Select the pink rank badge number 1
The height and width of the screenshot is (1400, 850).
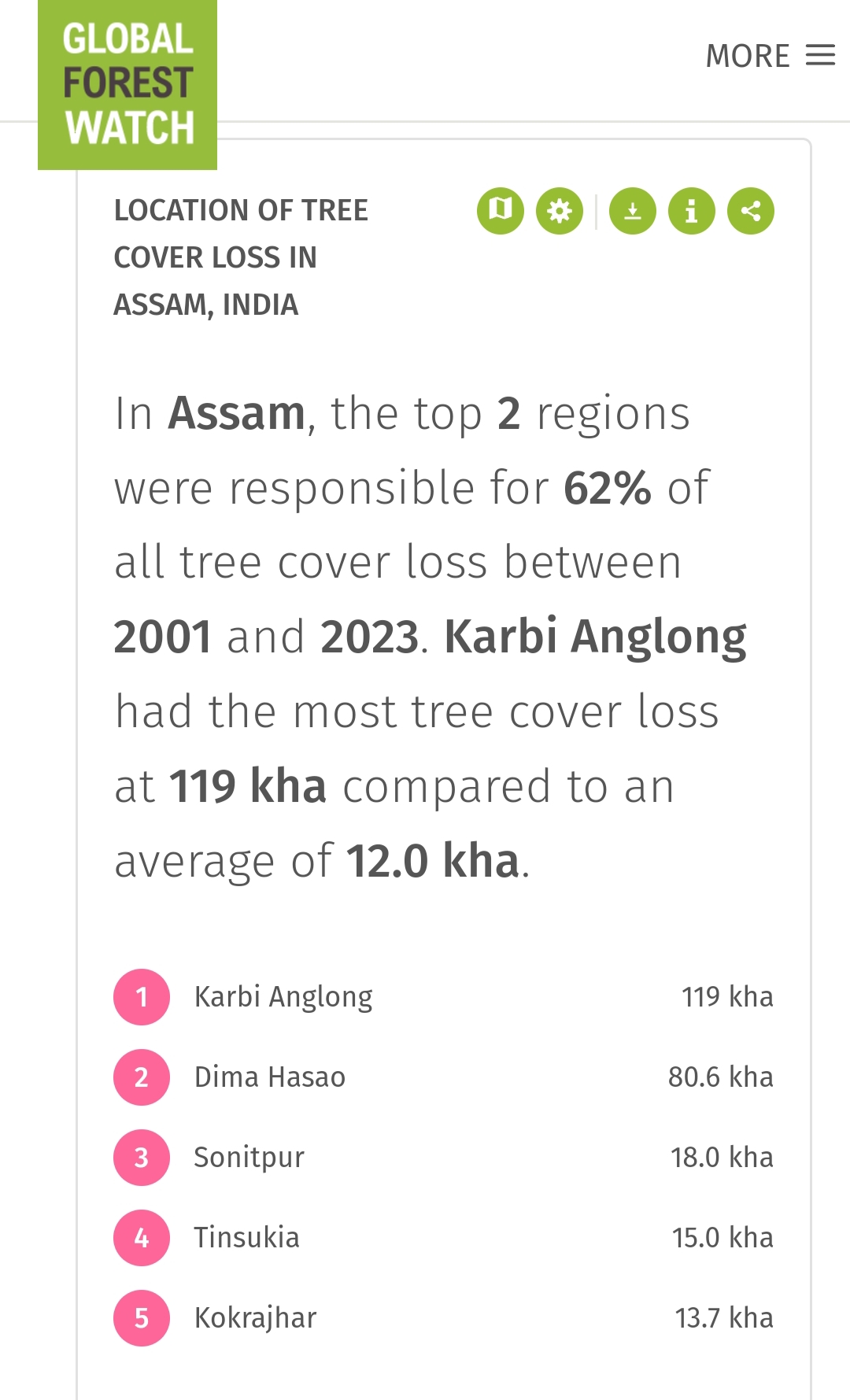[142, 996]
